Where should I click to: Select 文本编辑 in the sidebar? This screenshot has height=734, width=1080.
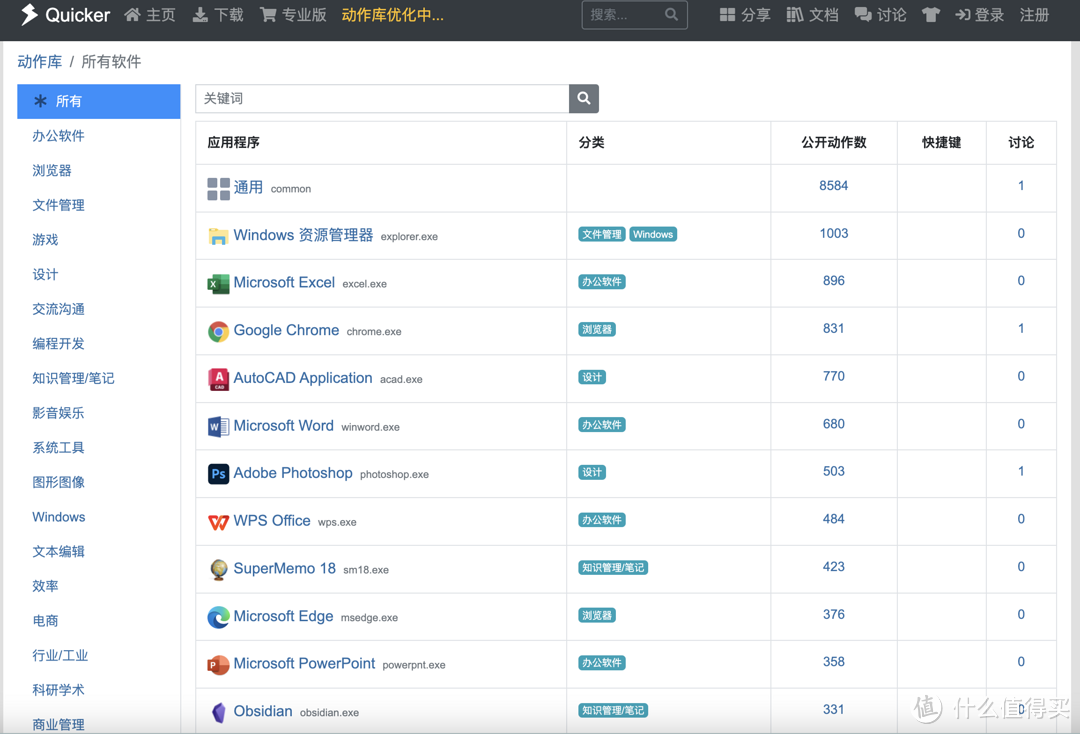[x=59, y=551]
